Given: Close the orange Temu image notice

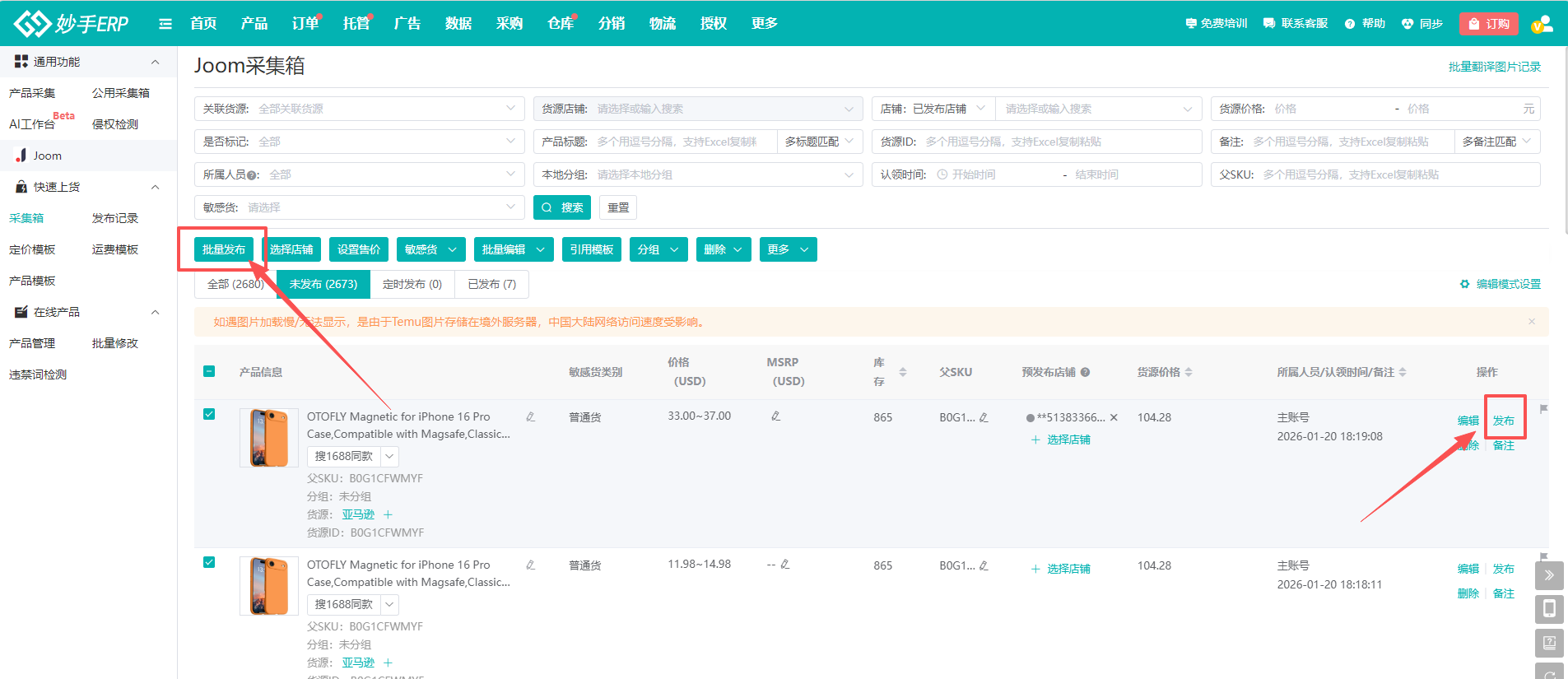Looking at the screenshot, I should click(1531, 322).
